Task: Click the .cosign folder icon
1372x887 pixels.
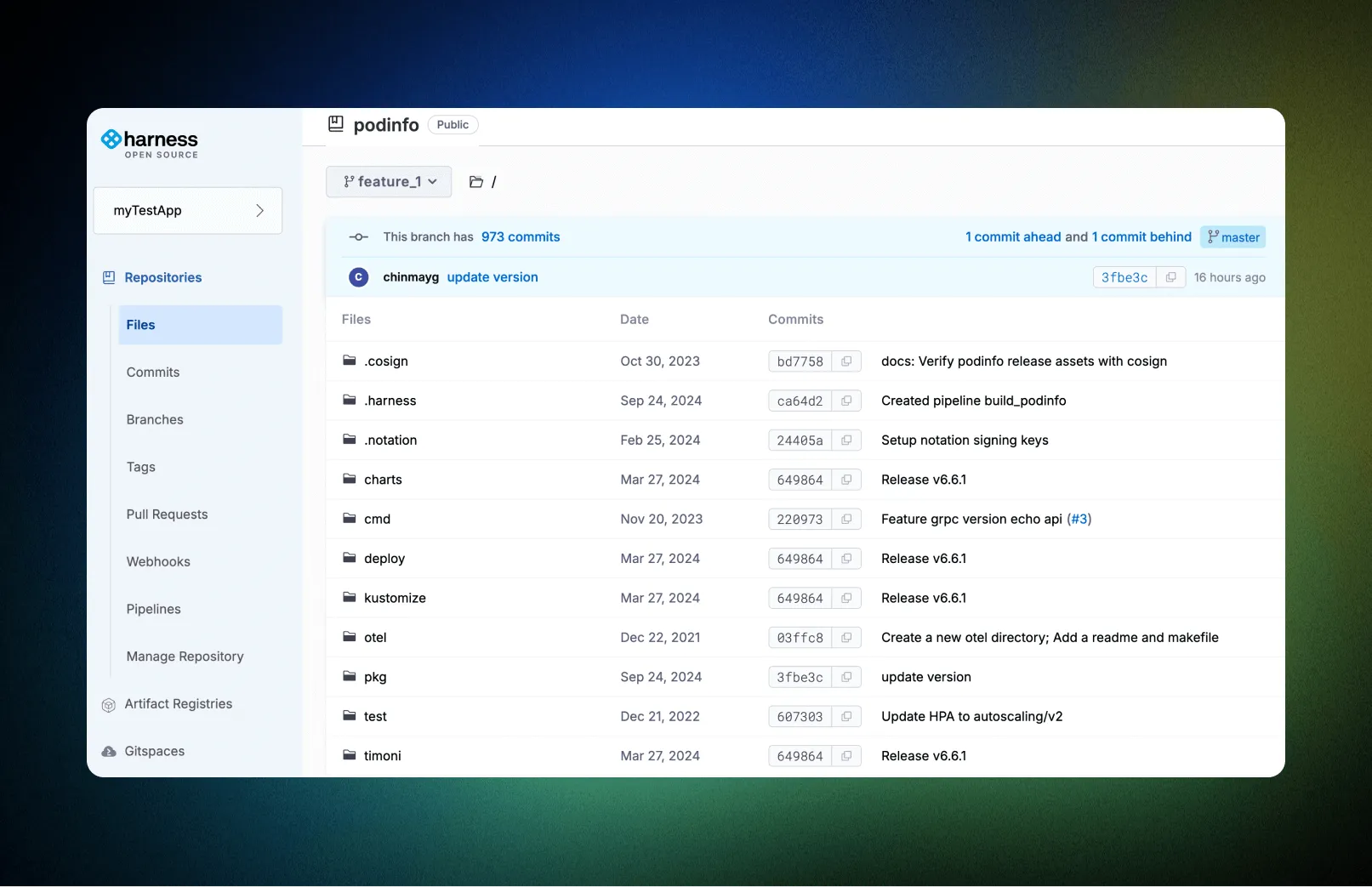Action: click(349, 361)
